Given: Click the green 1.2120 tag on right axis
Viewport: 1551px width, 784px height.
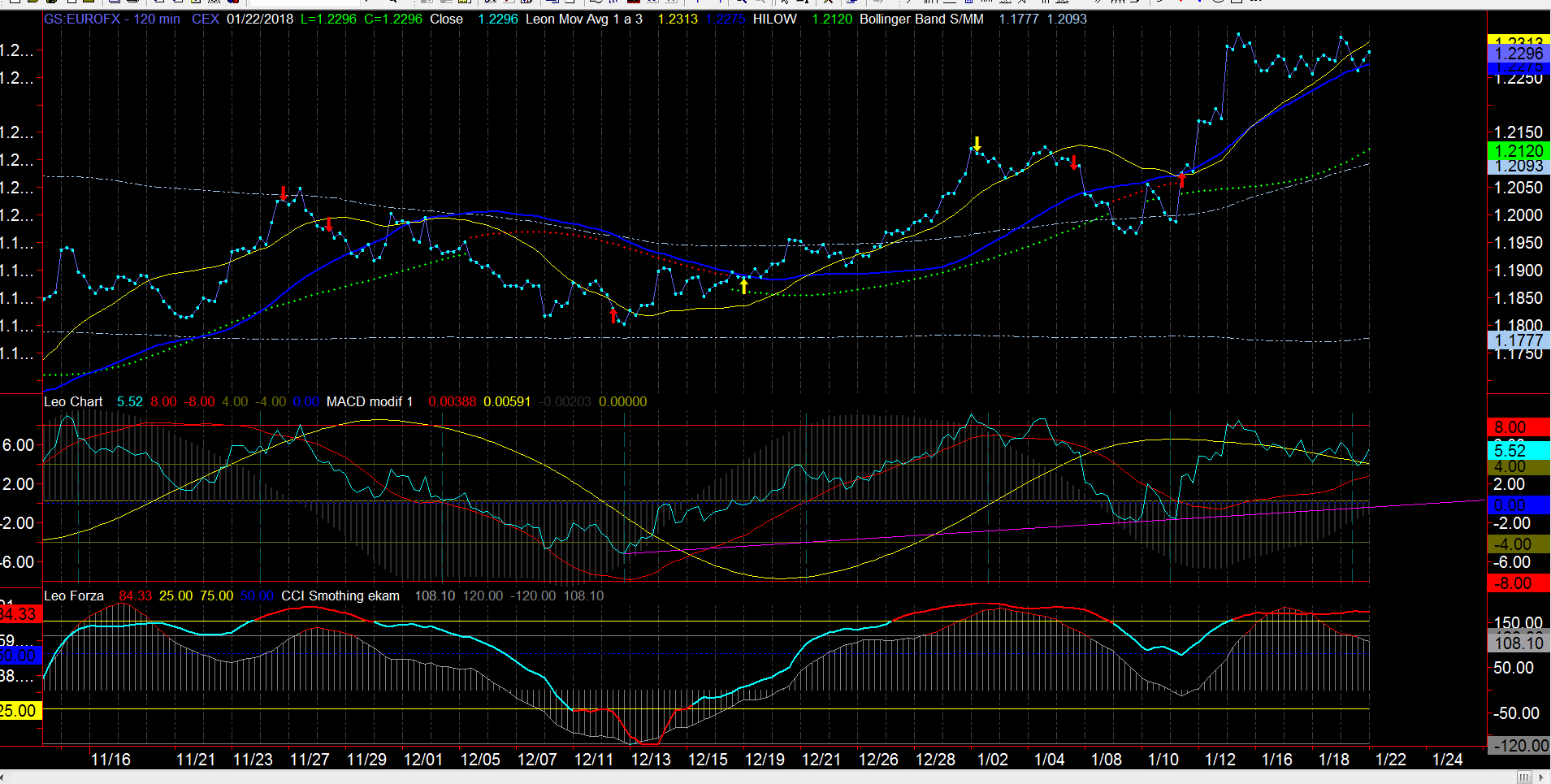Looking at the screenshot, I should [x=1519, y=151].
